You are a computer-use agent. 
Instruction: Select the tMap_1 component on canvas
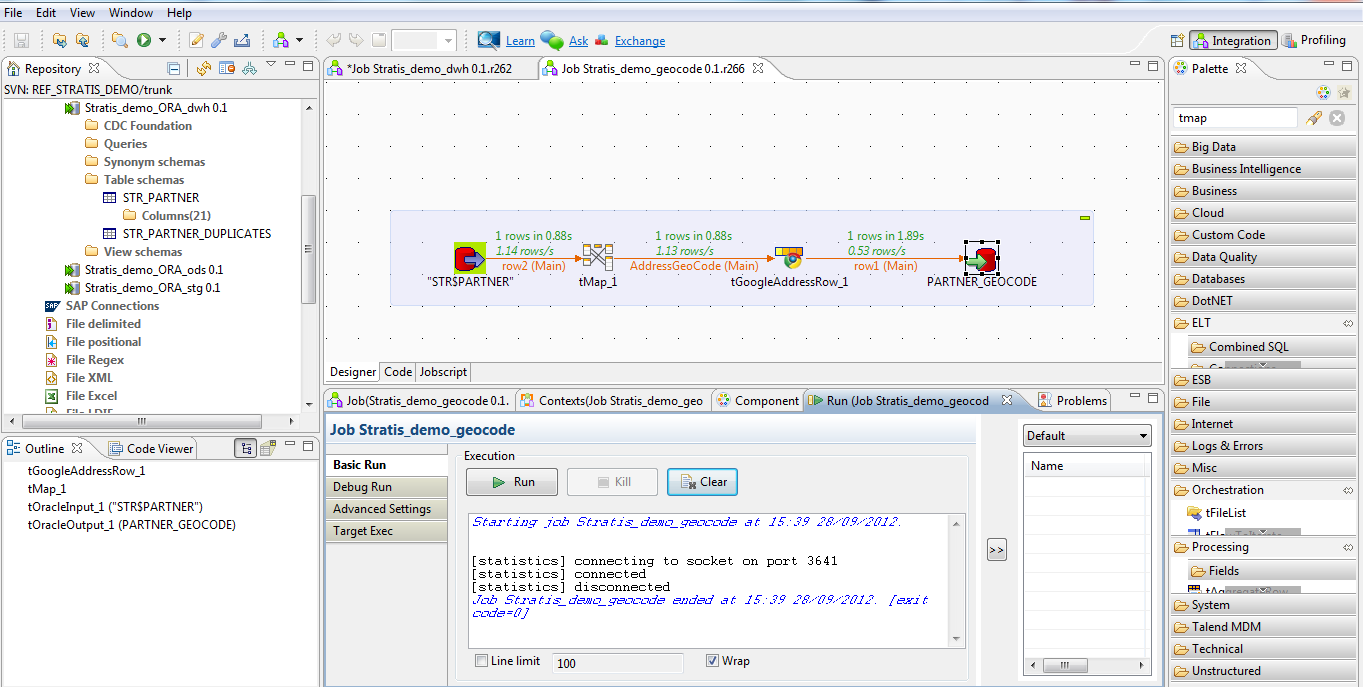598,258
